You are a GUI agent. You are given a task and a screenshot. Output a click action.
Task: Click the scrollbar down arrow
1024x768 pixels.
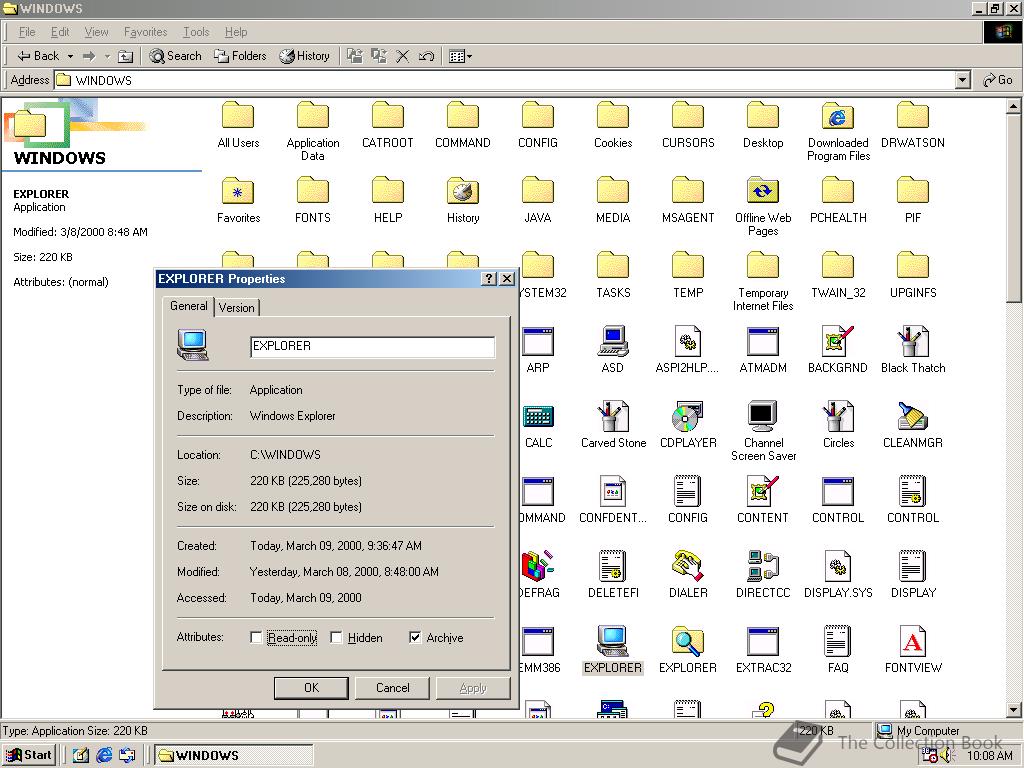[1014, 710]
